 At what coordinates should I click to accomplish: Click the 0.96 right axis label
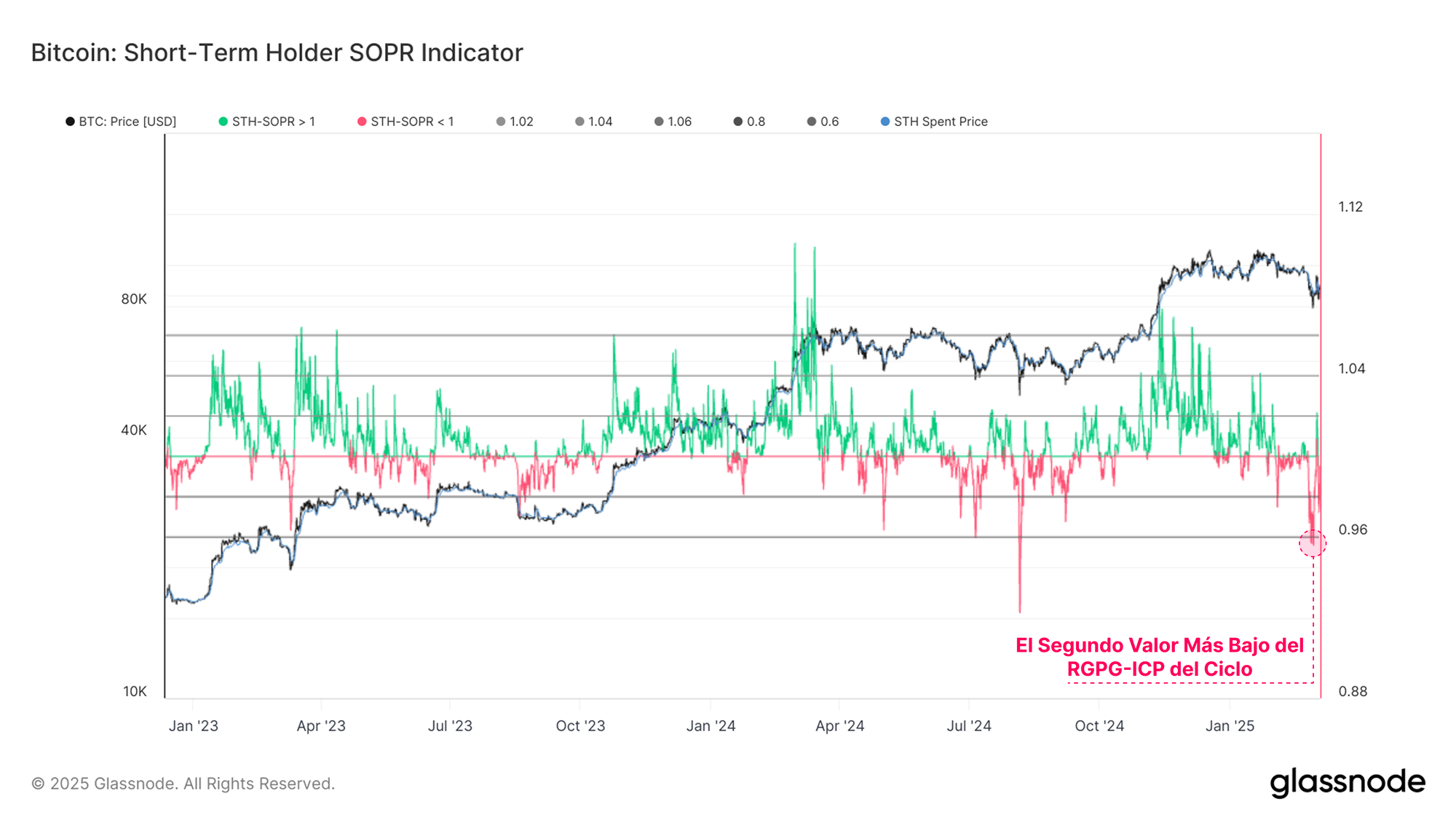click(x=1353, y=529)
